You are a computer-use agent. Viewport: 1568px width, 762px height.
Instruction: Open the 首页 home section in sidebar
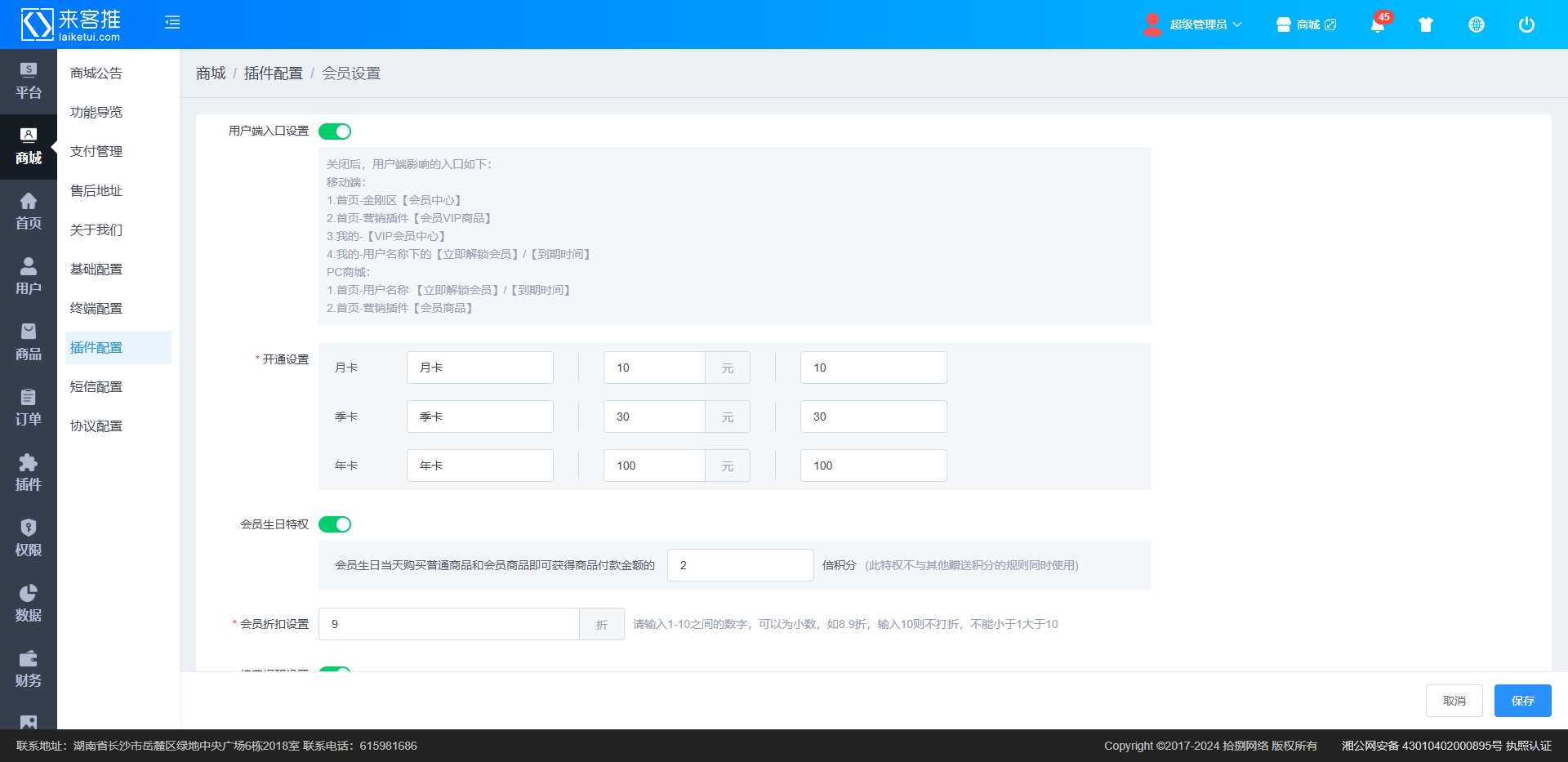(28, 212)
